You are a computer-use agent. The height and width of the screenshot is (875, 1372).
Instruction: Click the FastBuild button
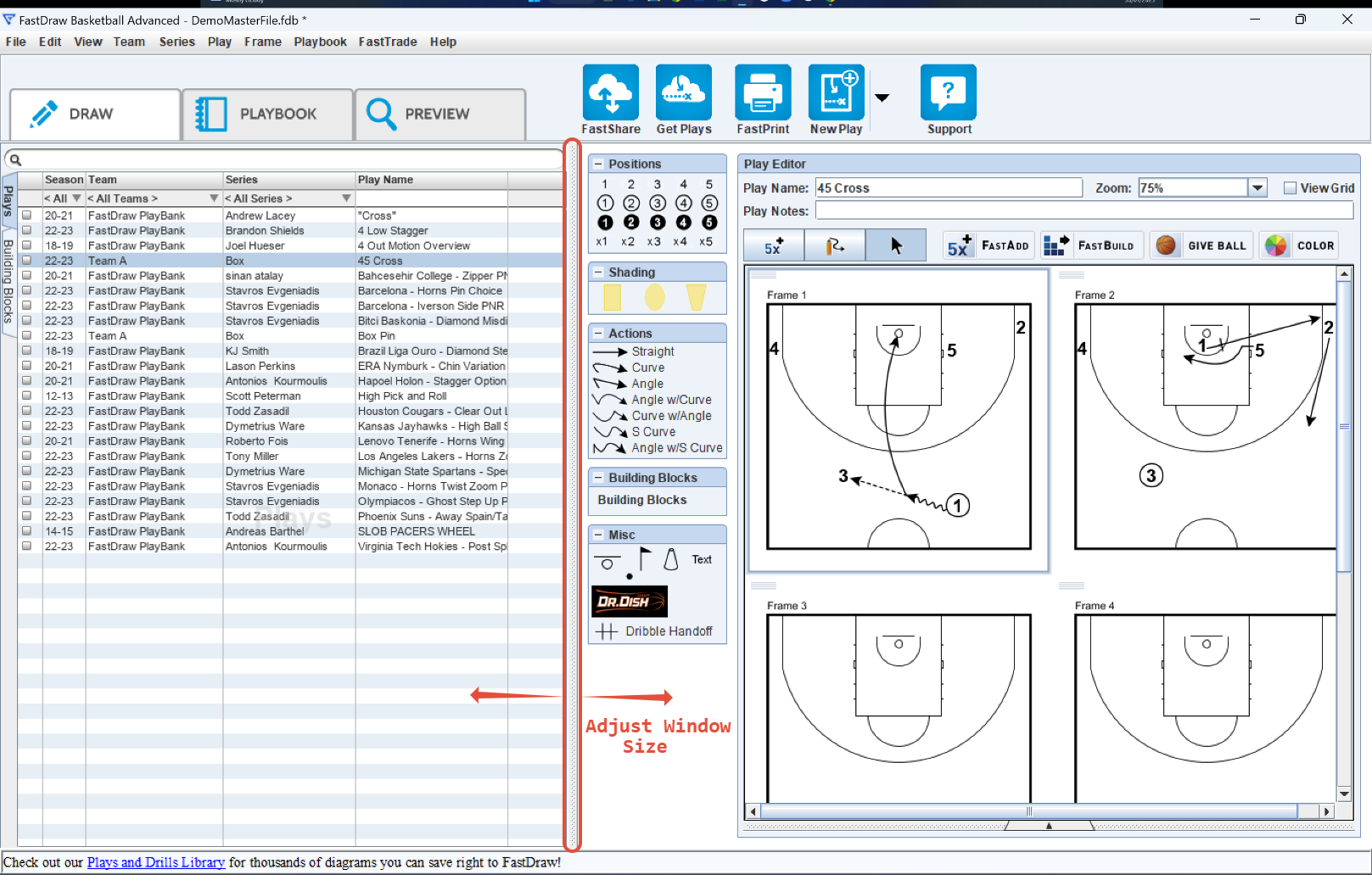coord(1092,245)
